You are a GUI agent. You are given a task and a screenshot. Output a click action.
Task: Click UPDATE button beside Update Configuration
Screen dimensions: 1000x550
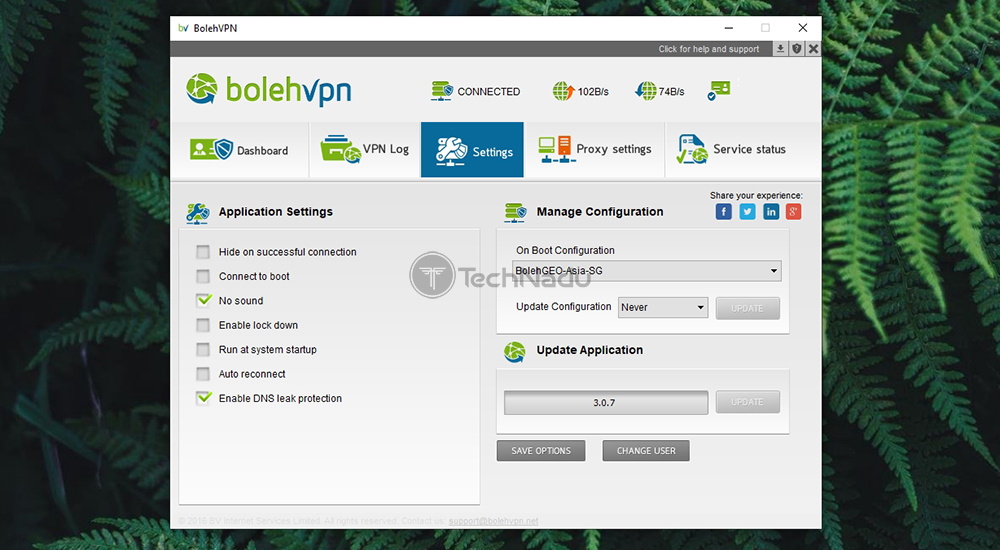click(x=747, y=308)
